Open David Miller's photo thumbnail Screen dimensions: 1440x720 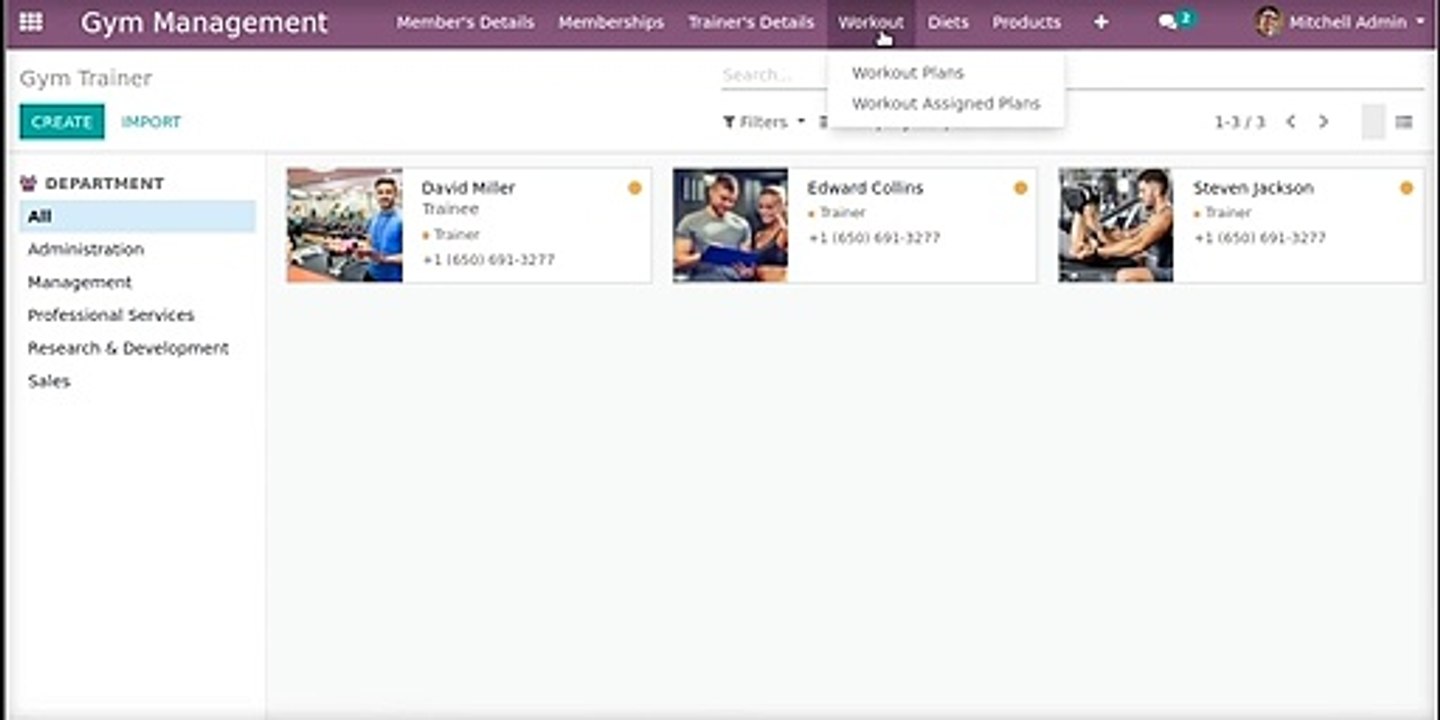click(345, 225)
